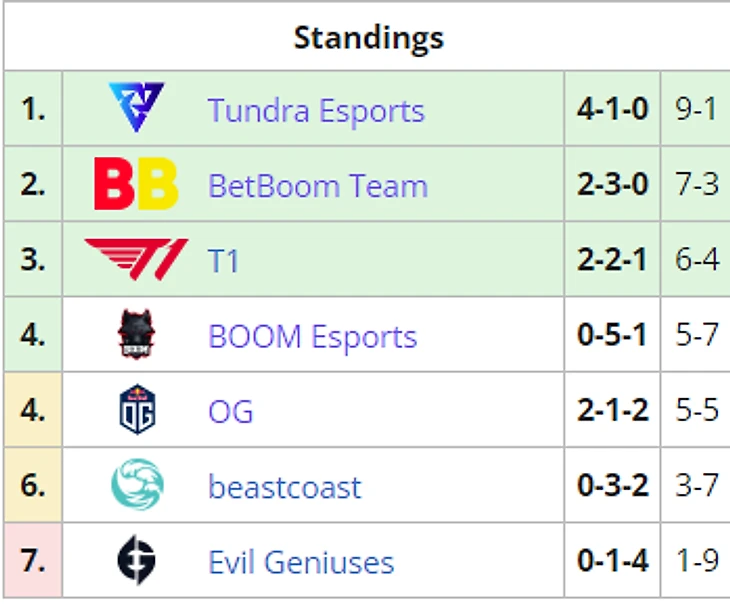The height and width of the screenshot is (604, 730).
Task: Click the red T1 logo
Action: pos(137,259)
